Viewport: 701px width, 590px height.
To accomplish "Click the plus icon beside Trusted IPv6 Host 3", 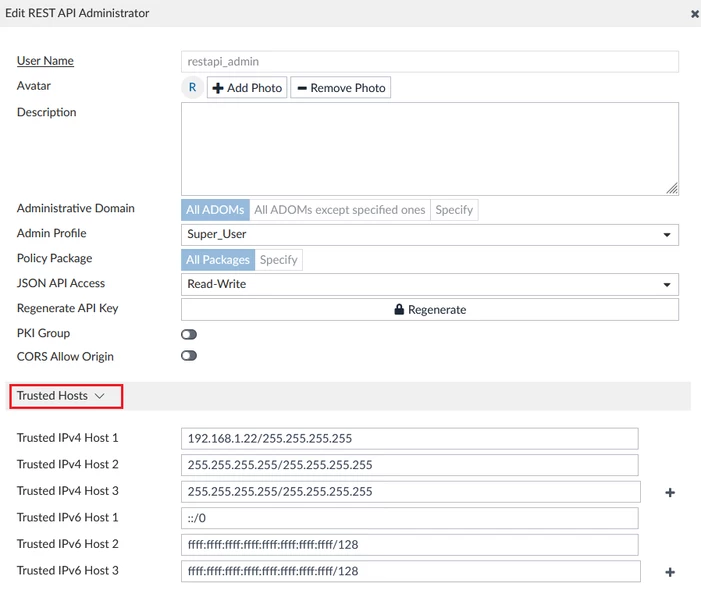I will (670, 572).
